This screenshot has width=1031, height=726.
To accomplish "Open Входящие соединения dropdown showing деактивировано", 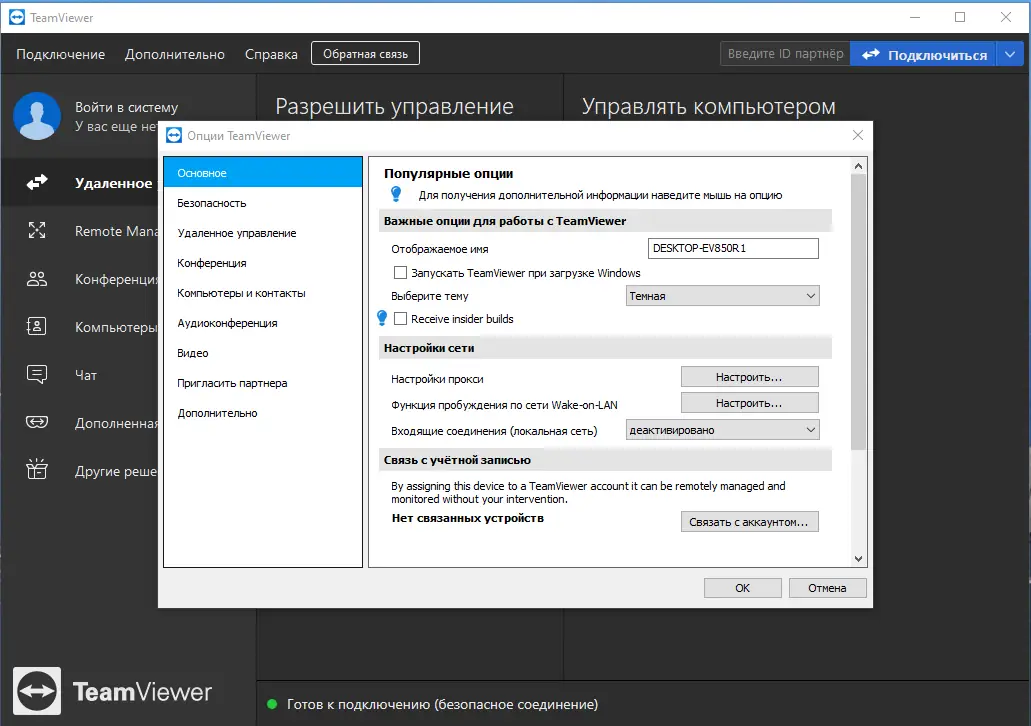I will click(723, 430).
